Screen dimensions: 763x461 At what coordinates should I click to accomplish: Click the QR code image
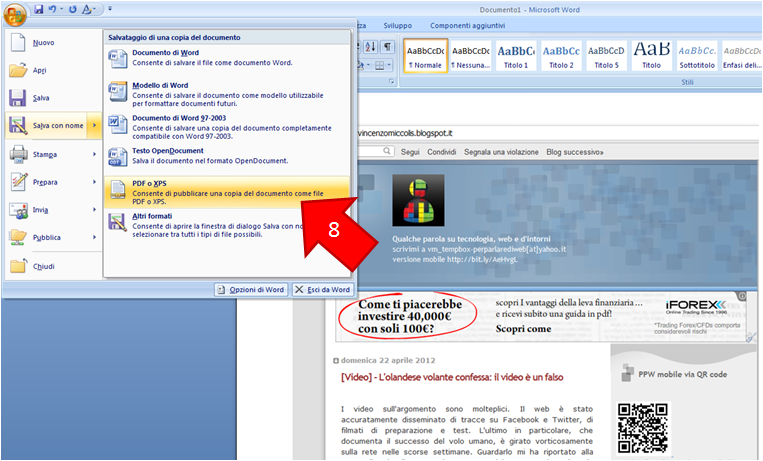click(643, 428)
